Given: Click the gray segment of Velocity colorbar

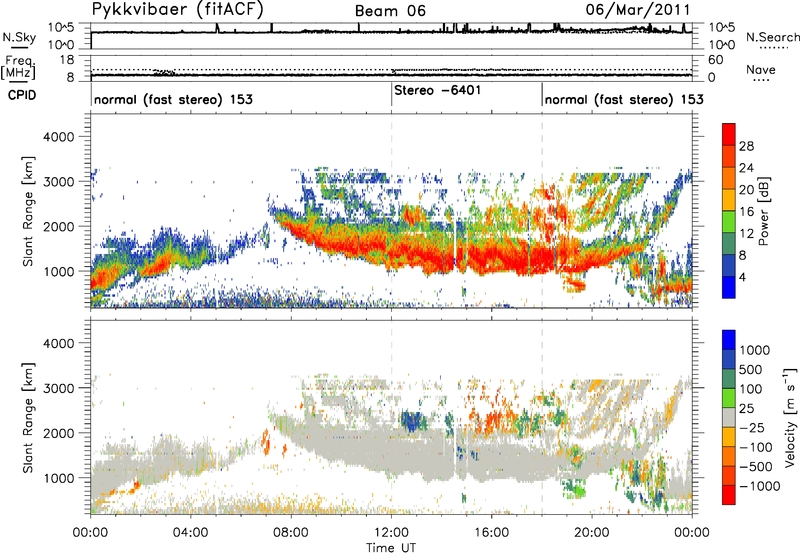Looking at the screenshot, I should [729, 417].
